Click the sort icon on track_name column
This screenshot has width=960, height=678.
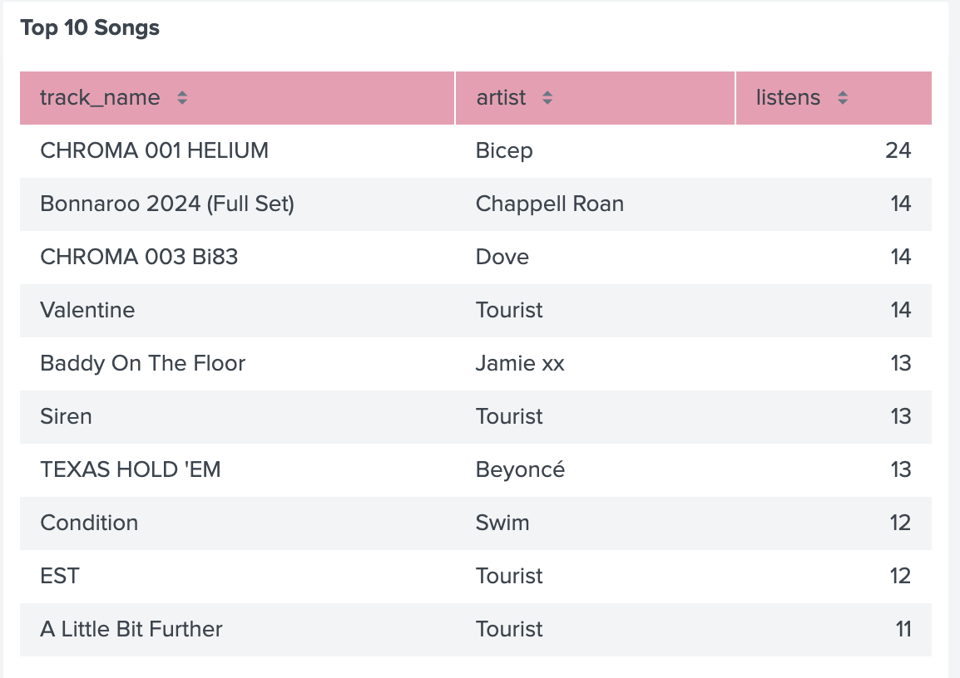181,98
